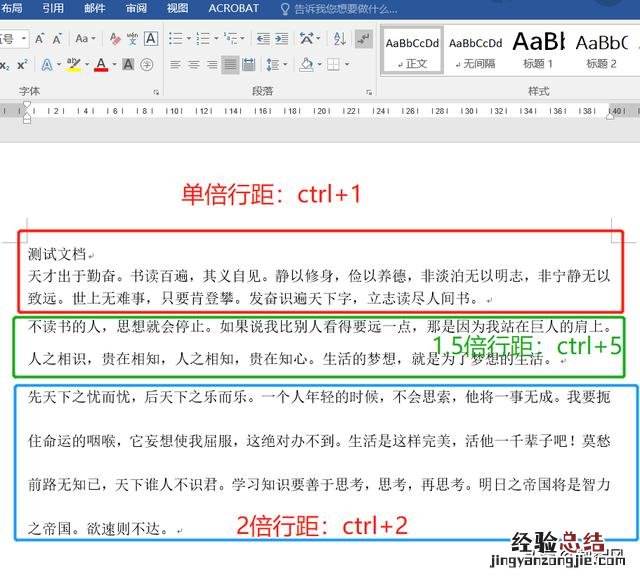Expand font color dropdown arrow
The width and height of the screenshot is (640, 579).
[x=114, y=64]
